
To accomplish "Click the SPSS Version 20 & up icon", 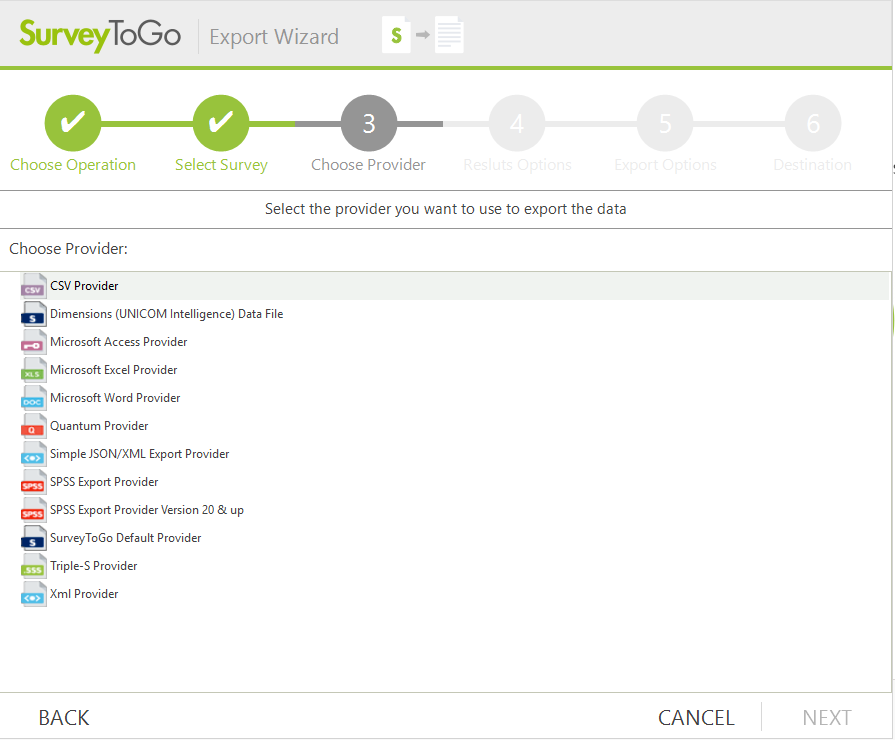I will pos(33,510).
